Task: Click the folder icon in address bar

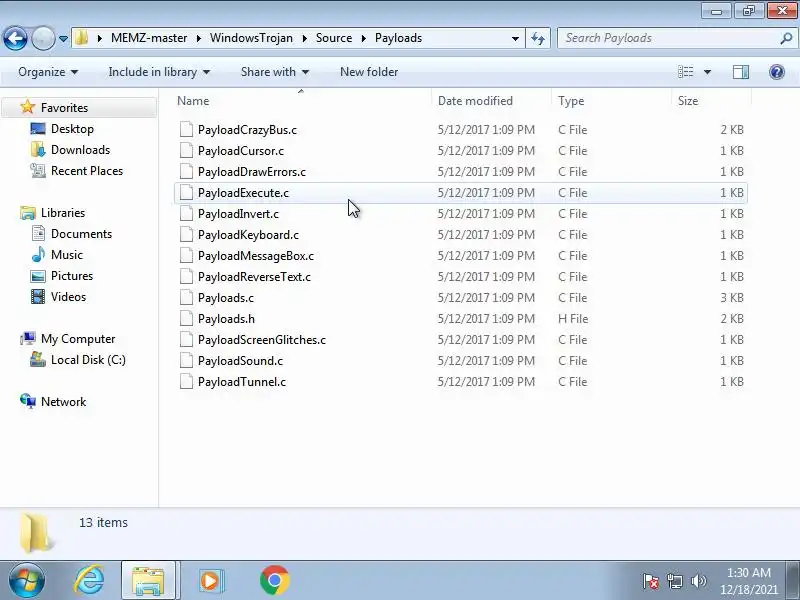Action: (82, 38)
